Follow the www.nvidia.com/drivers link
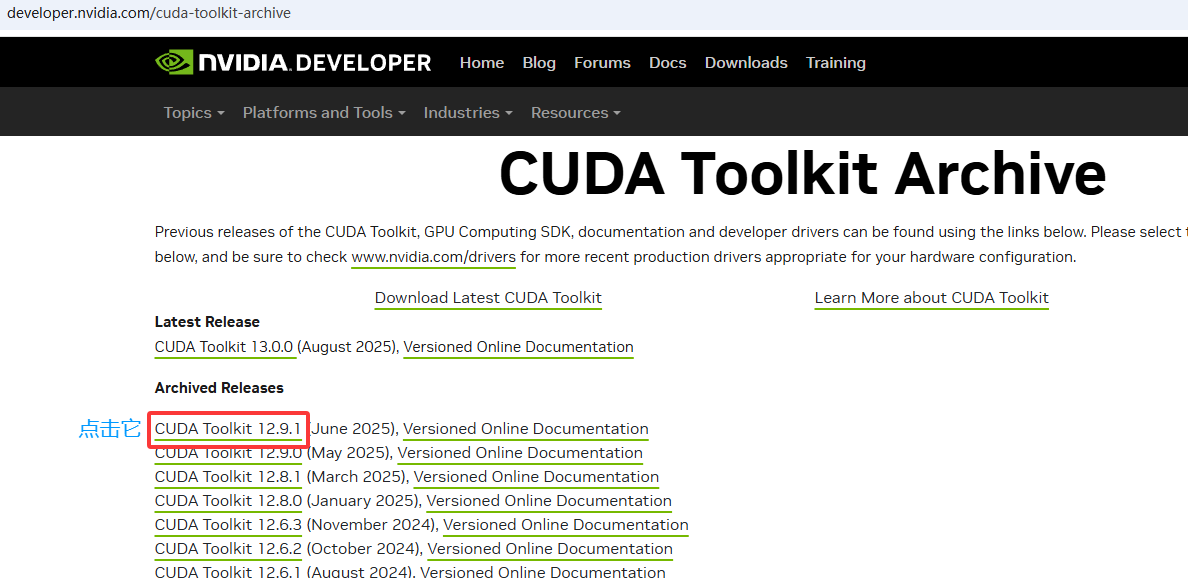The width and height of the screenshot is (1188, 578). 433,258
